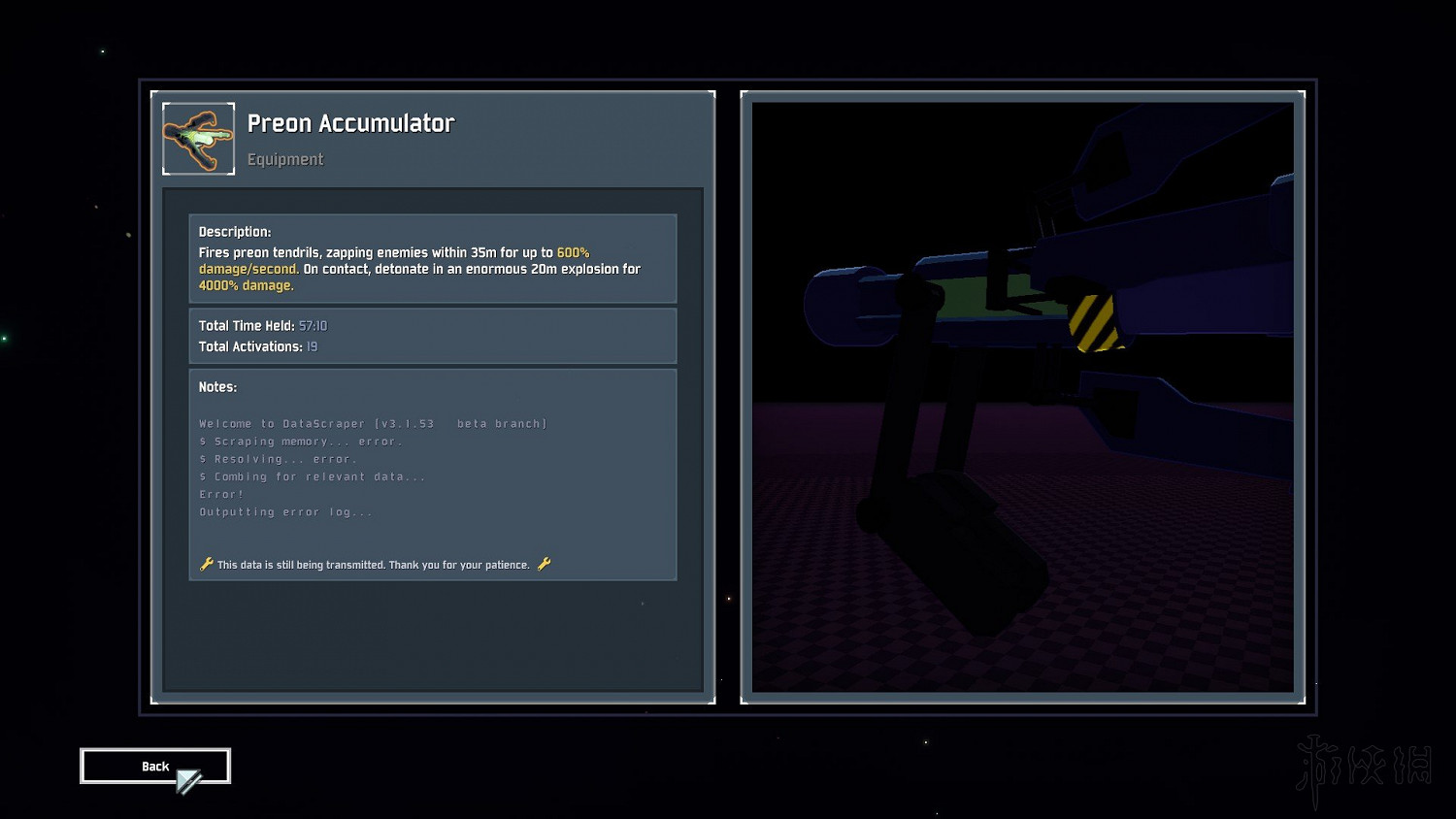The height and width of the screenshot is (819, 1456).
Task: Click the Scraping memory error line
Action: (300, 442)
